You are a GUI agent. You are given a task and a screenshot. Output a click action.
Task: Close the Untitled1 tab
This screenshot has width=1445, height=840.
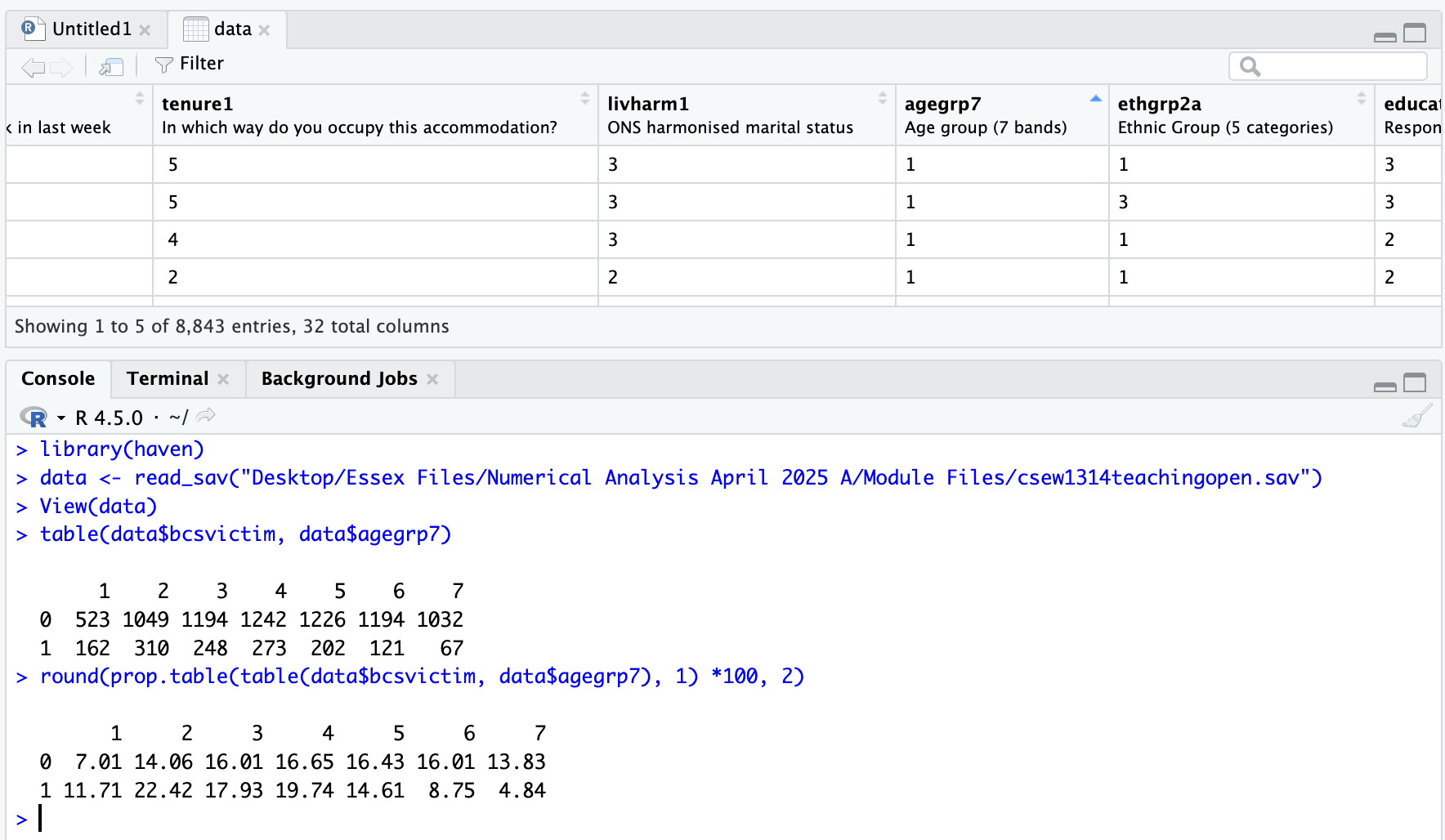click(145, 30)
